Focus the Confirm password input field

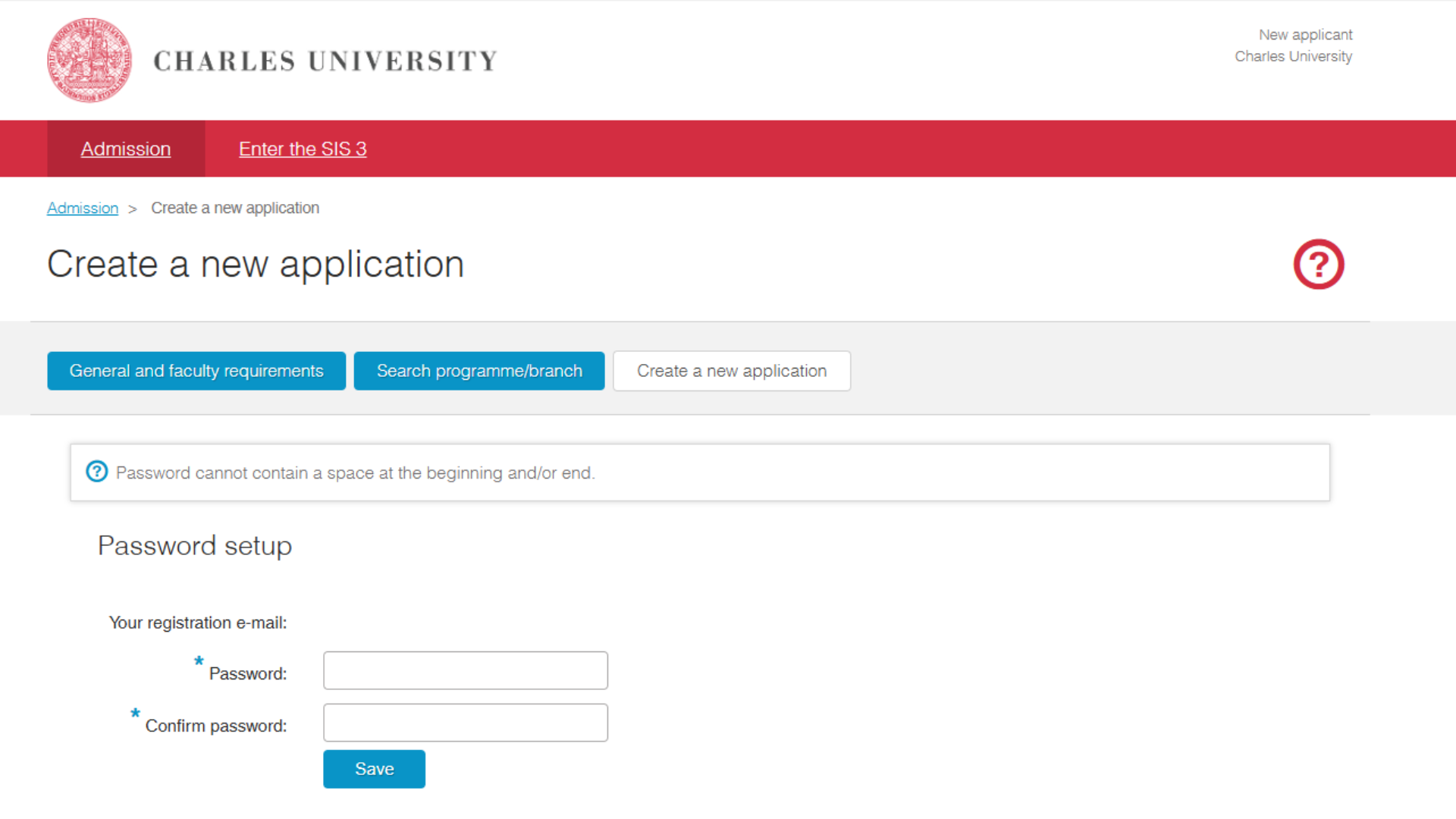[466, 723]
